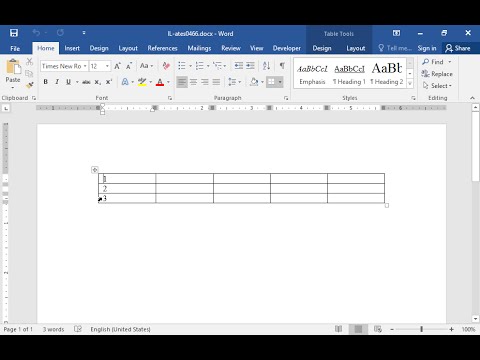Viewport: 480px width, 360px height.
Task: Click Replace in Editing group
Action: [437, 74]
